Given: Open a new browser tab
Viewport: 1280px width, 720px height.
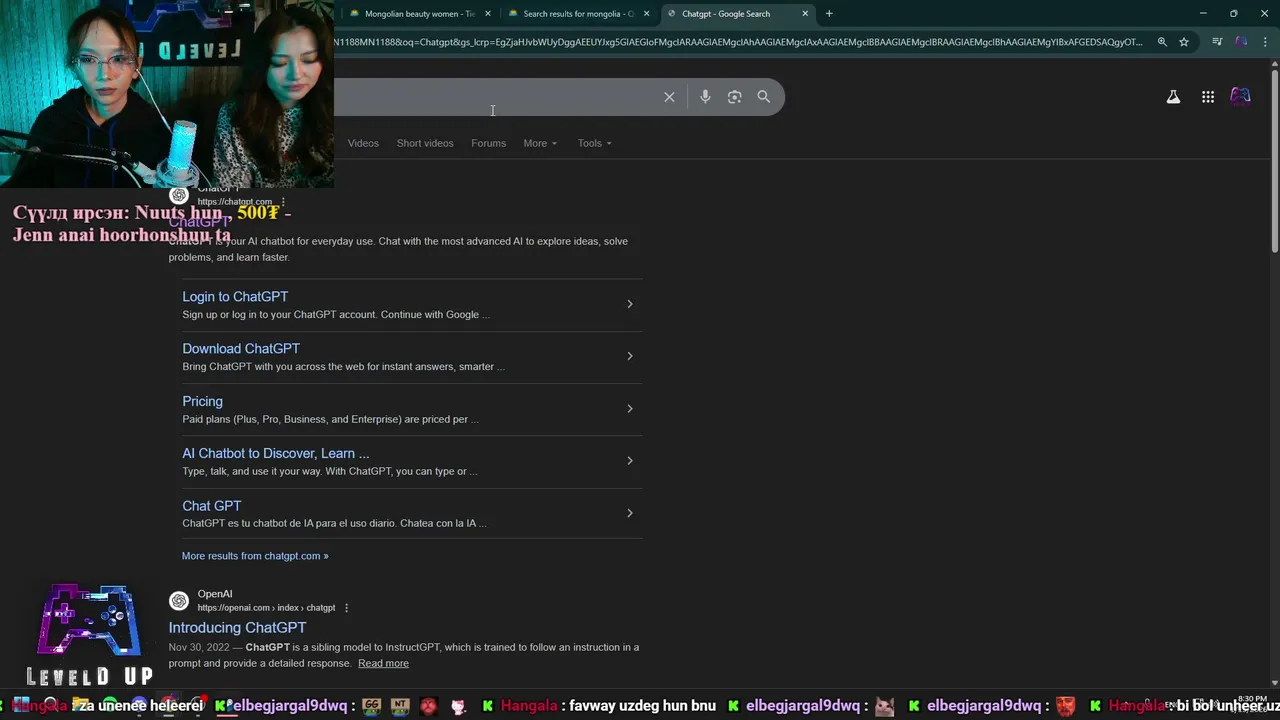Looking at the screenshot, I should pyautogui.click(x=829, y=14).
